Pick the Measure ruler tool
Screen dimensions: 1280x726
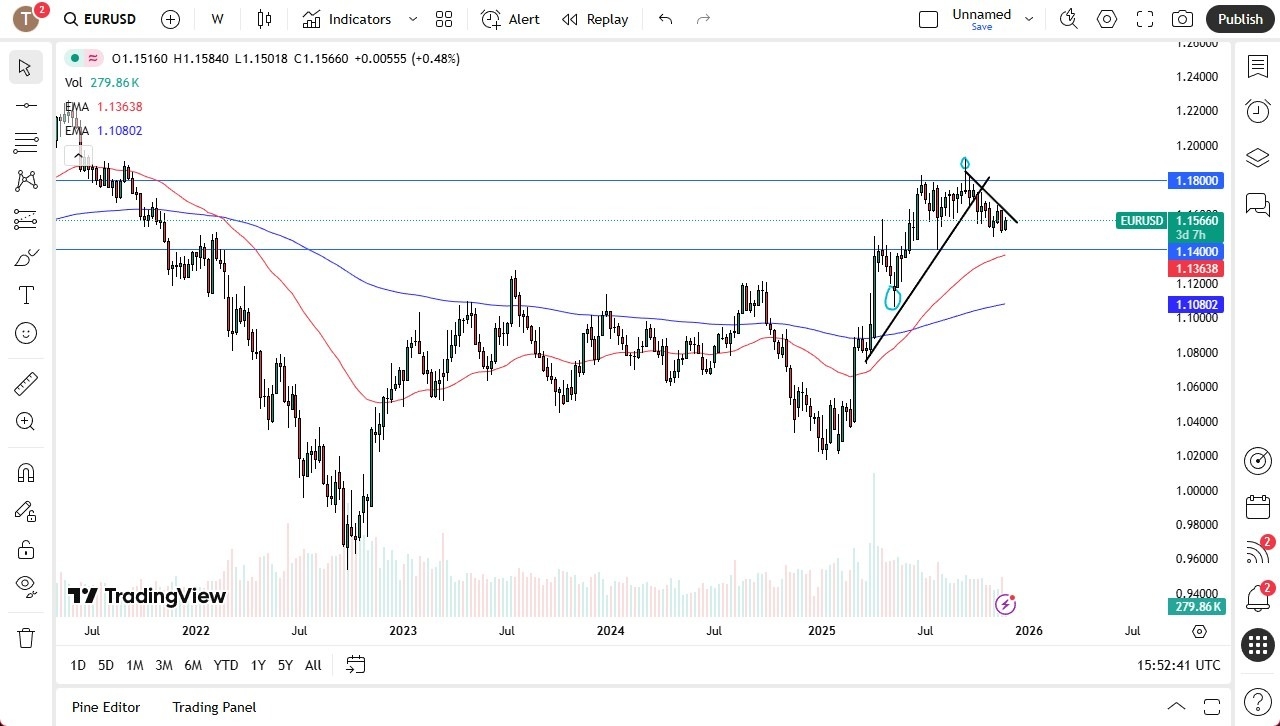pos(25,383)
